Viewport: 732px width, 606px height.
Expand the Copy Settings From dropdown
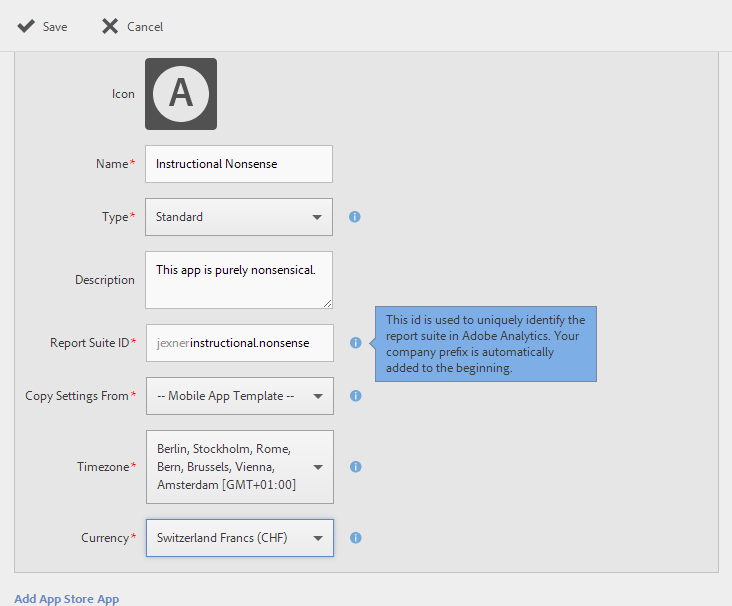240,396
